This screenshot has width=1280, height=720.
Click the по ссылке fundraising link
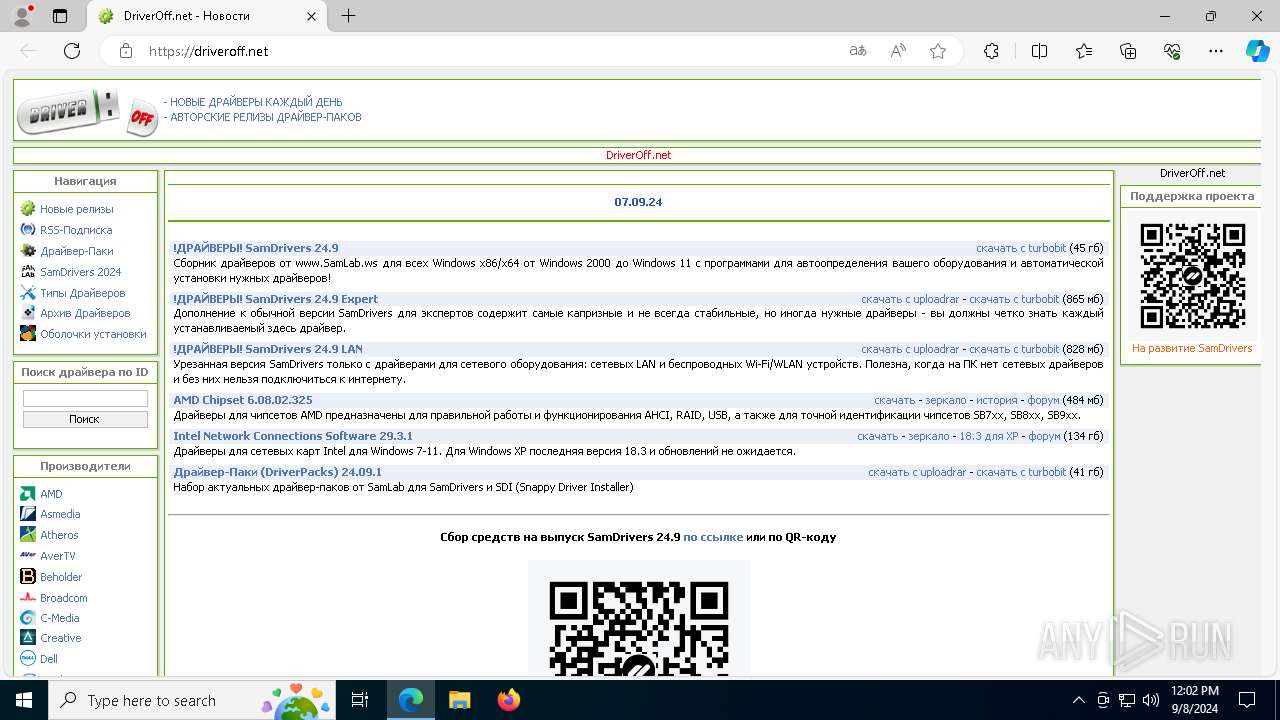[x=713, y=537]
